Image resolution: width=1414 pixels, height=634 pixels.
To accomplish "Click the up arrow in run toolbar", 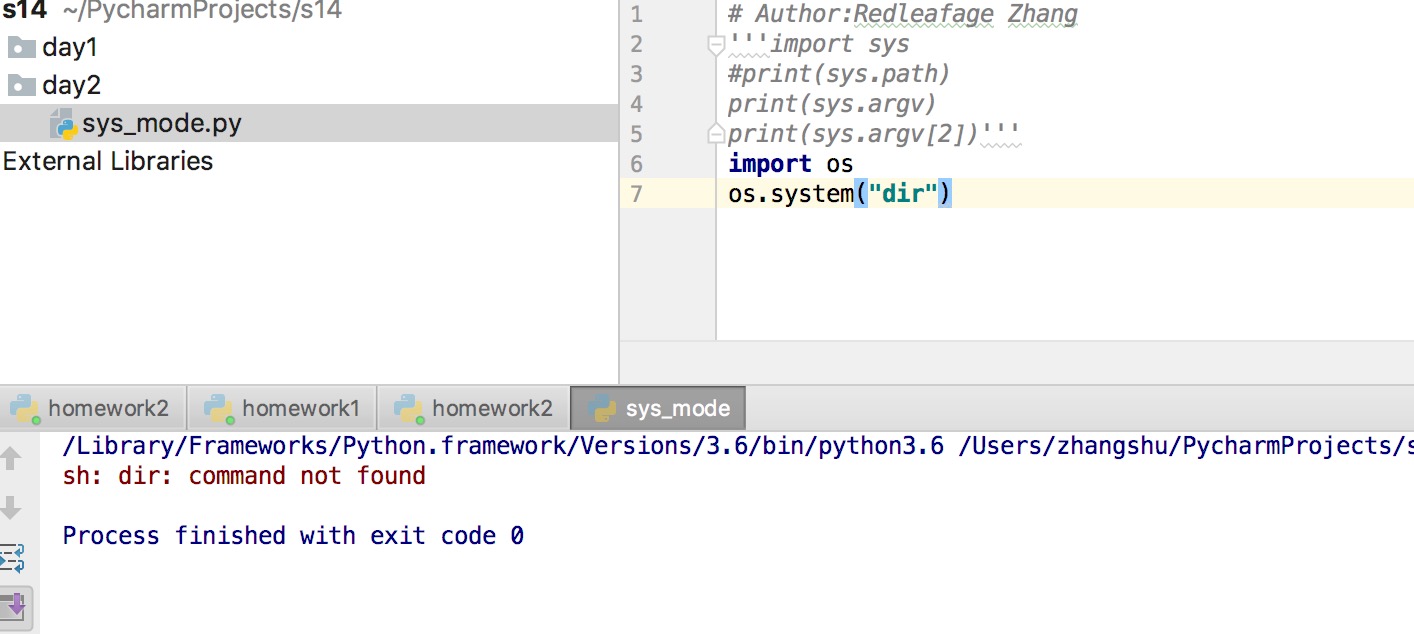I will coord(11,459).
